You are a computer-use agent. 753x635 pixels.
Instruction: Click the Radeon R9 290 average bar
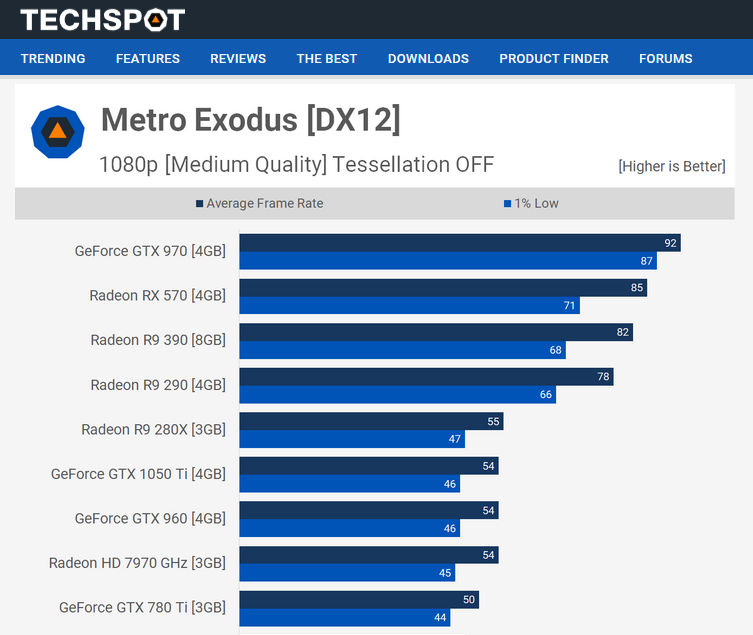pos(426,377)
